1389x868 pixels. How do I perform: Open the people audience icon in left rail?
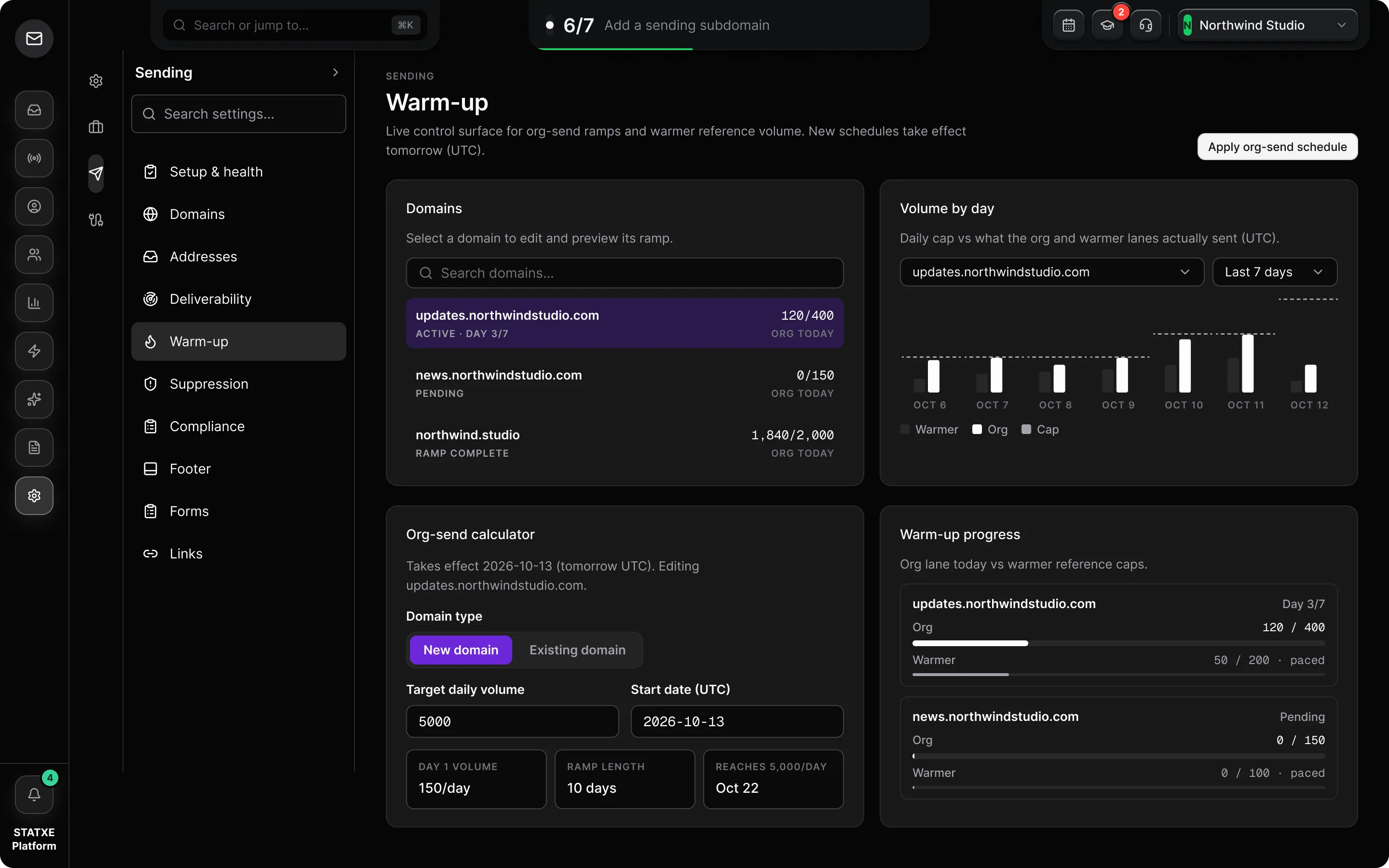pos(34,254)
